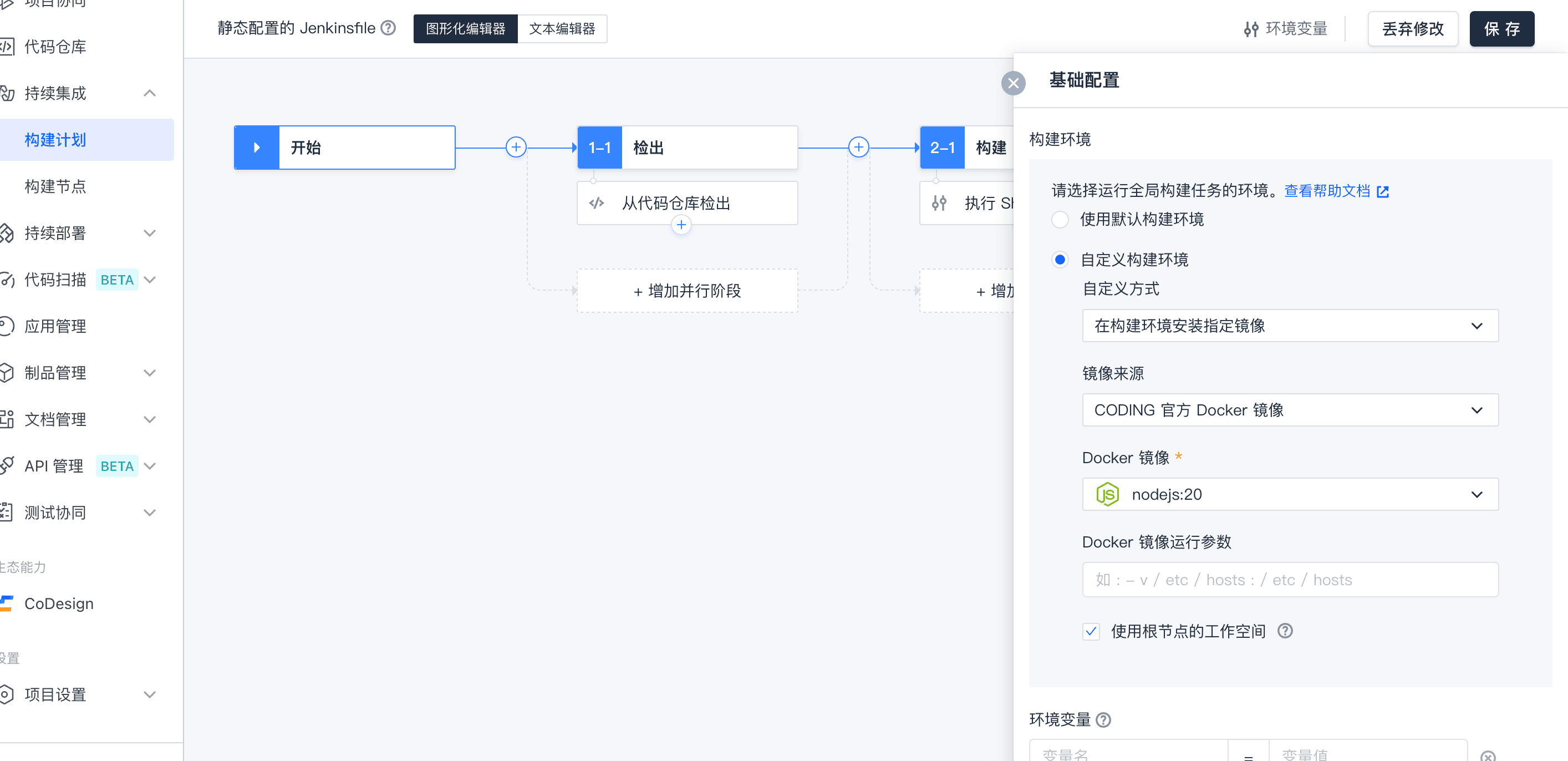Open the 自定义方式 dropdown
The image size is (1568, 761).
pyautogui.click(x=1290, y=326)
